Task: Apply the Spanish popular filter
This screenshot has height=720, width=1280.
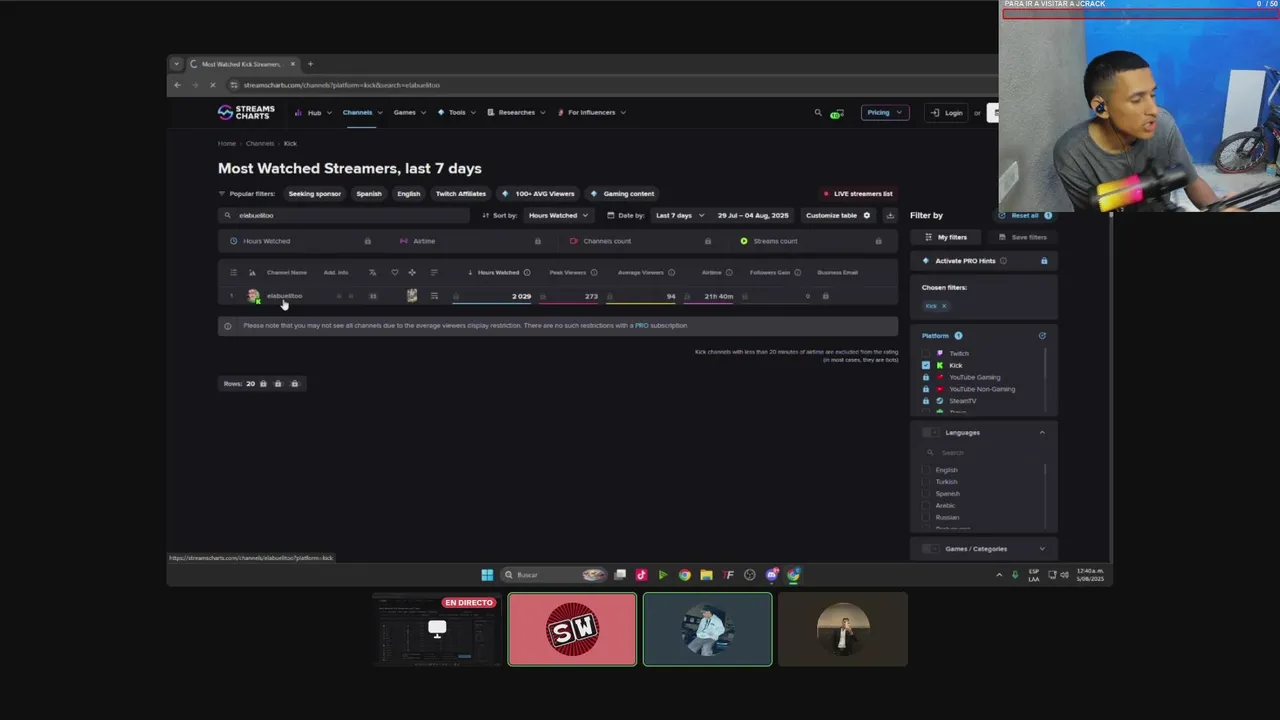Action: point(369,194)
